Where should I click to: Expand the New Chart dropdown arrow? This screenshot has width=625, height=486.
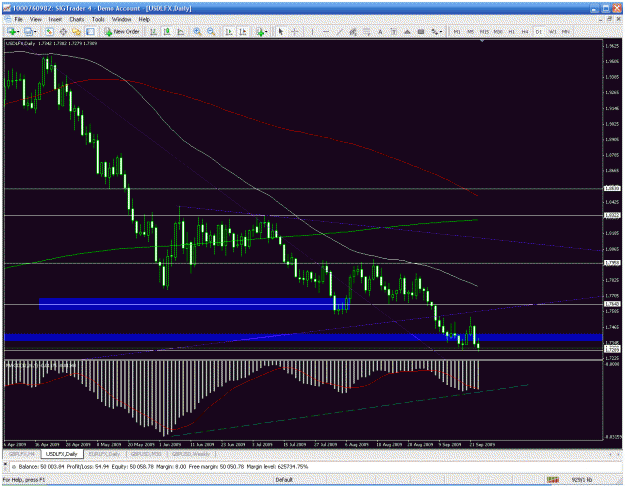point(18,31)
